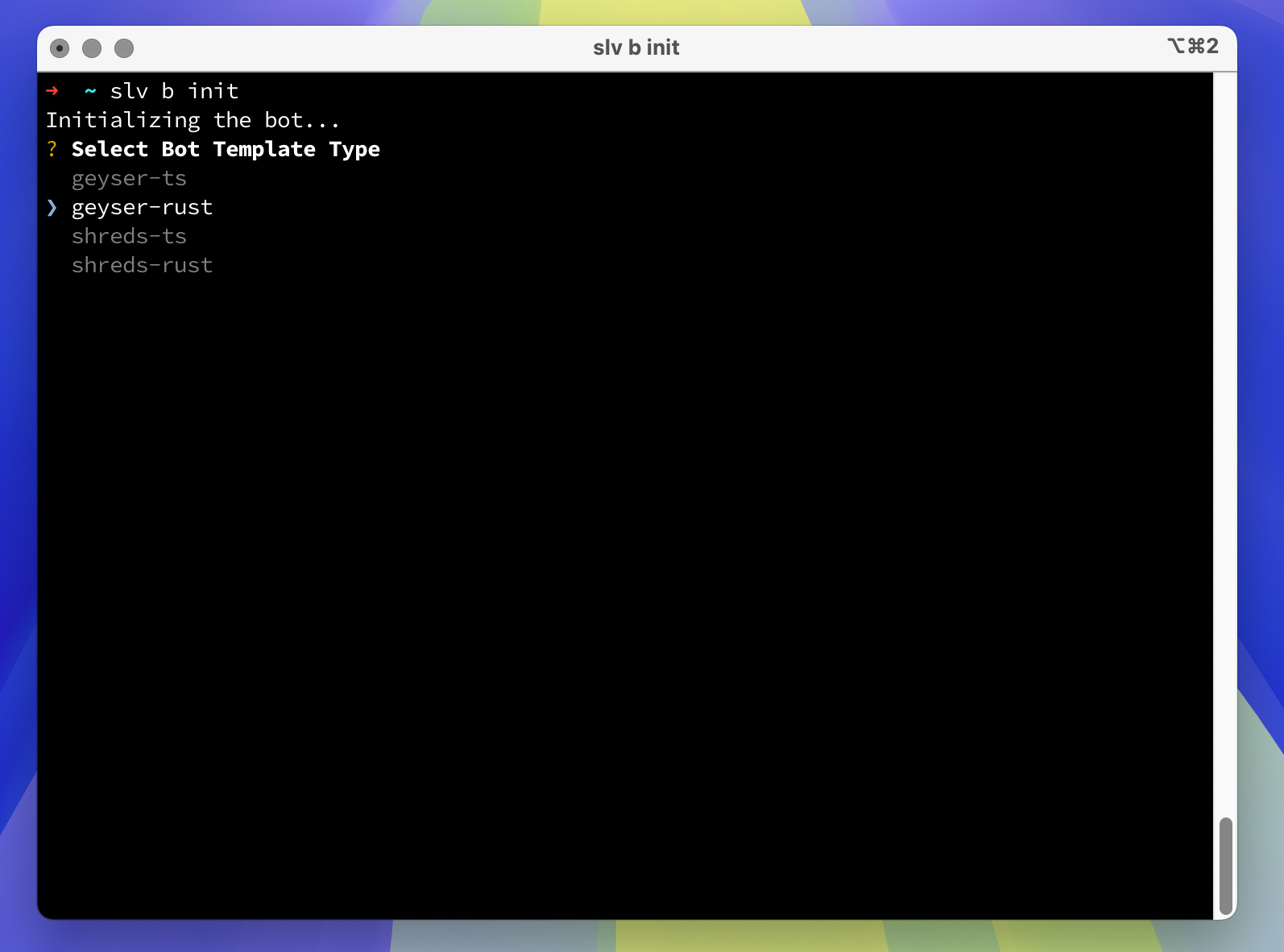This screenshot has height=952, width=1284.
Task: Click the vertical scrollbar thumb
Action: coord(1226,866)
